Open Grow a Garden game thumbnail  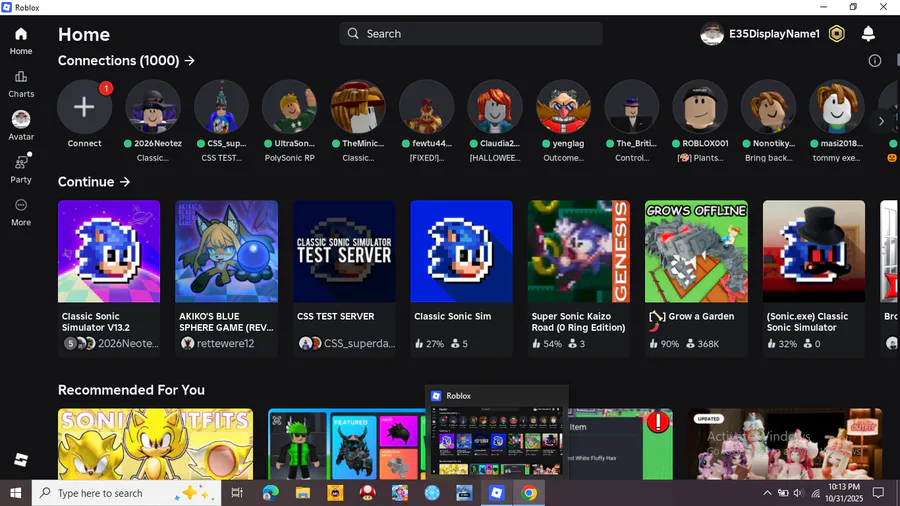(696, 251)
